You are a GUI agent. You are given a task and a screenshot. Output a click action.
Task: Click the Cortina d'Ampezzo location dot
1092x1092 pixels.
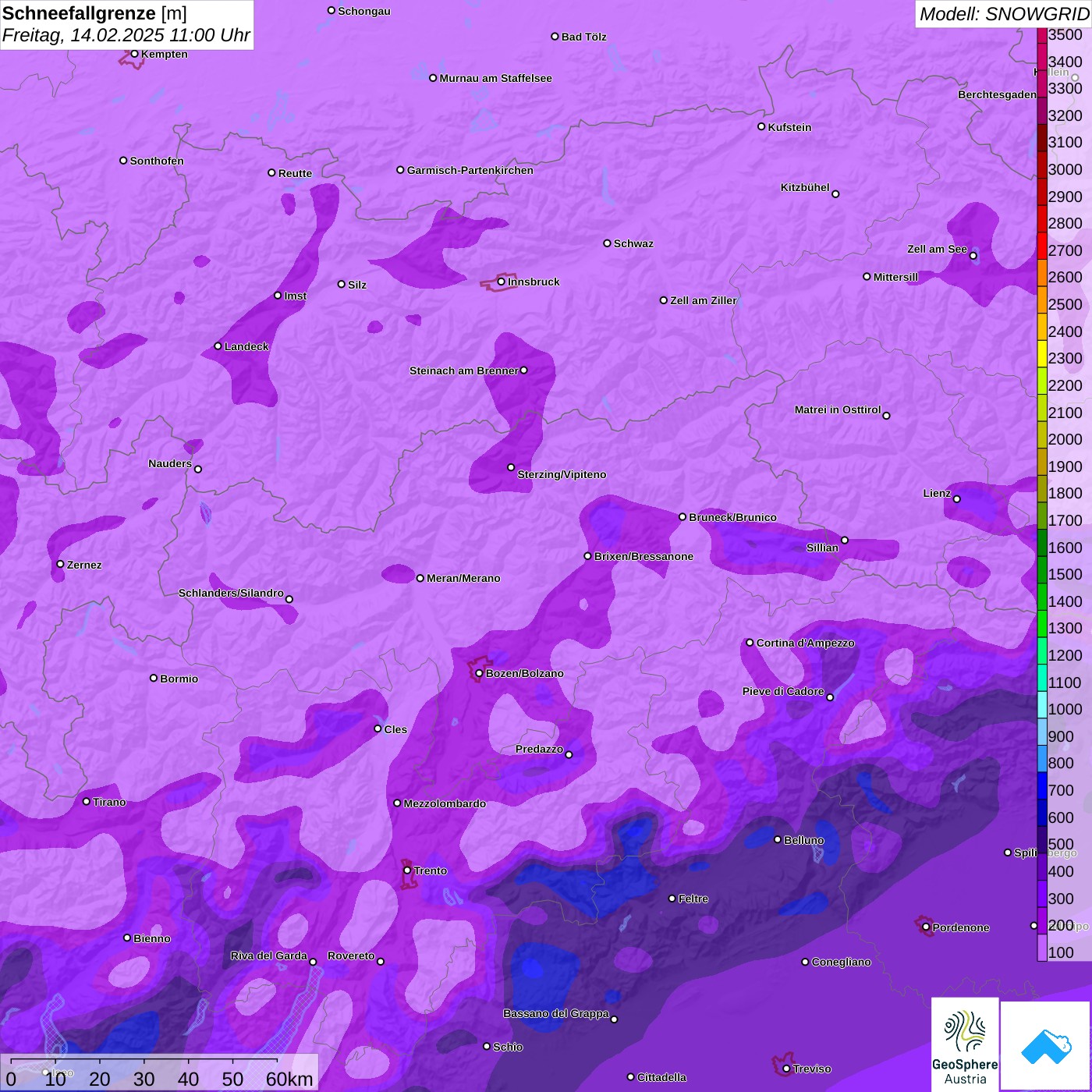[x=750, y=643]
